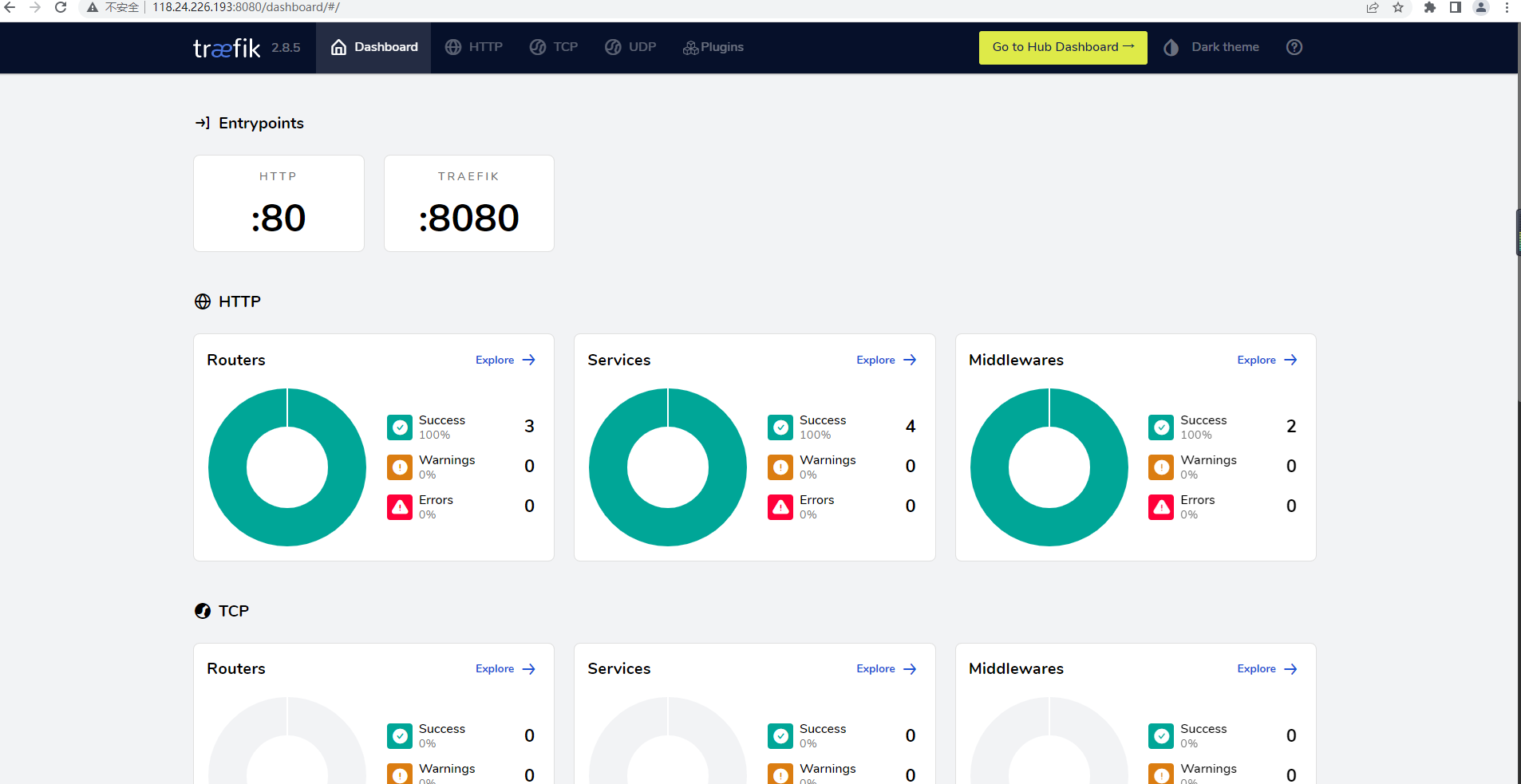Open the HTTP navigation tab
The width and height of the screenshot is (1521, 784).
[x=474, y=47]
